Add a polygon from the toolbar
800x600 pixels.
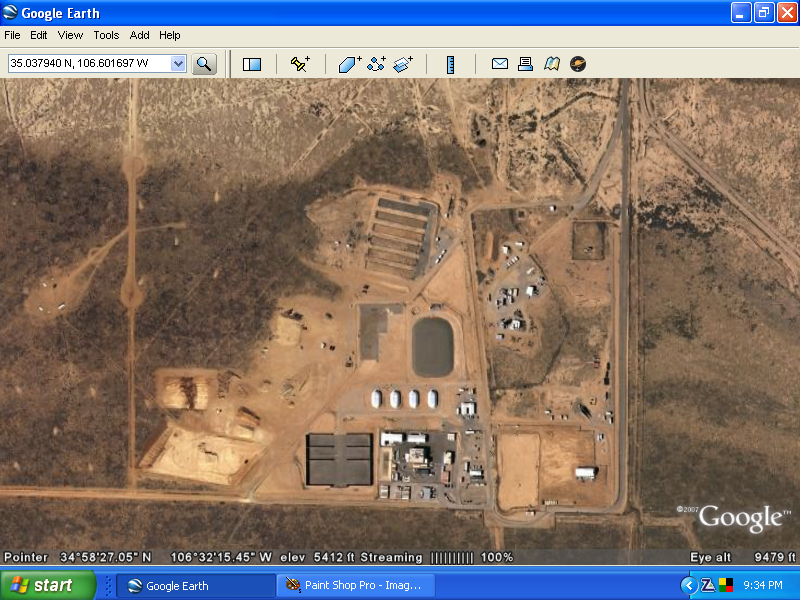[x=350, y=64]
